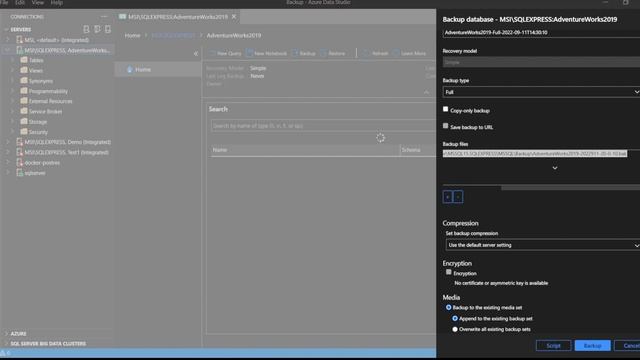Open the Backup type dropdown
The width and height of the screenshot is (640, 360).
[541, 92]
